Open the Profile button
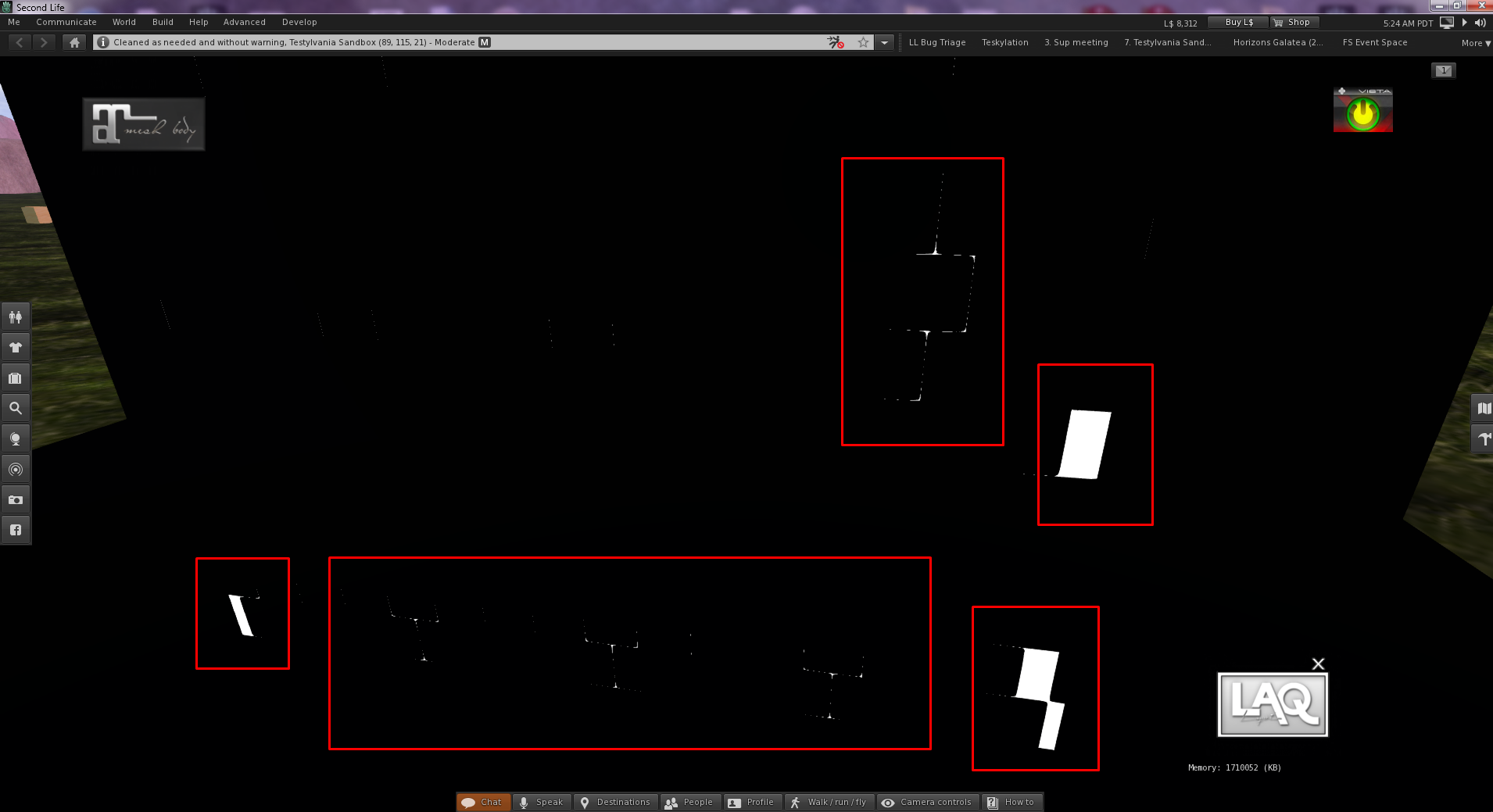 752,802
